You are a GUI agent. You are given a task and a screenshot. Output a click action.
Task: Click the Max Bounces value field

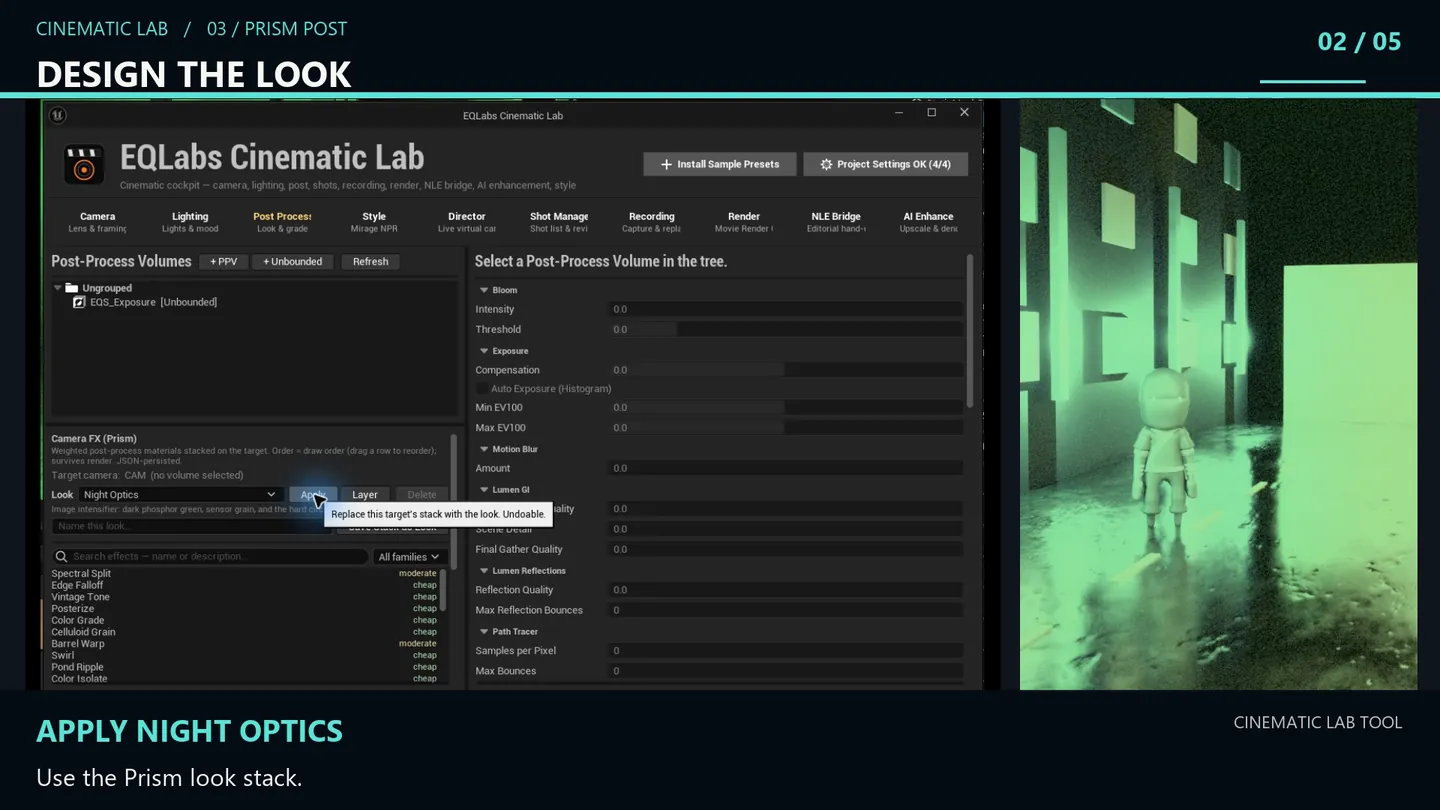786,671
